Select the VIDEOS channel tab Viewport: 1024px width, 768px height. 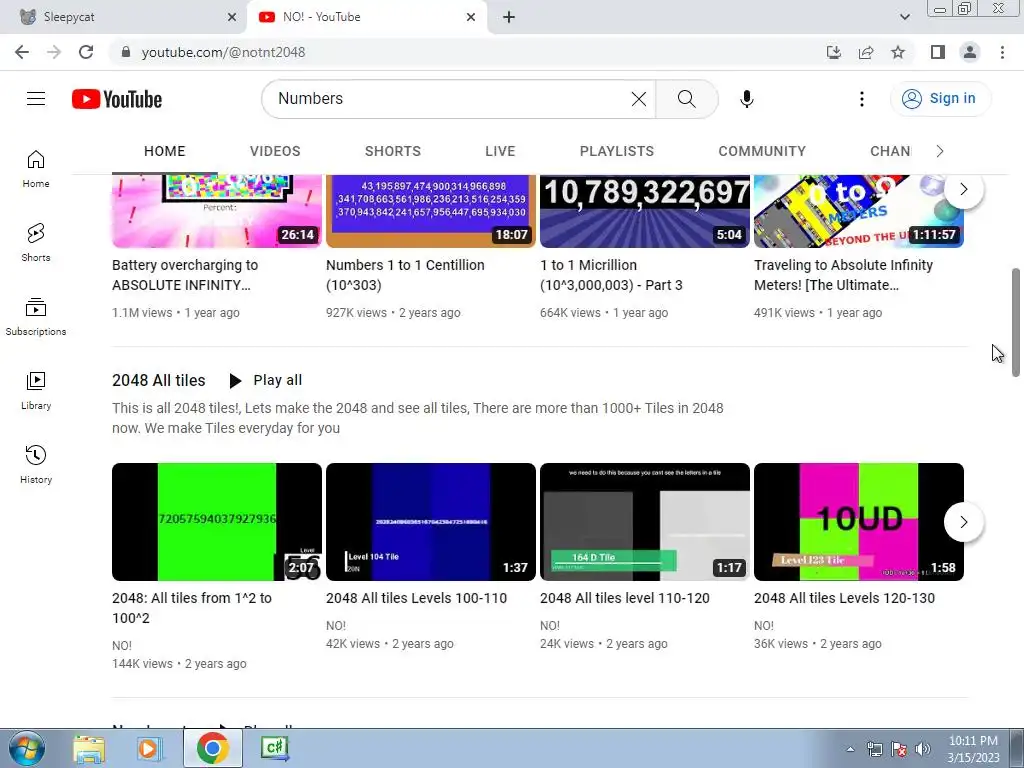click(275, 151)
